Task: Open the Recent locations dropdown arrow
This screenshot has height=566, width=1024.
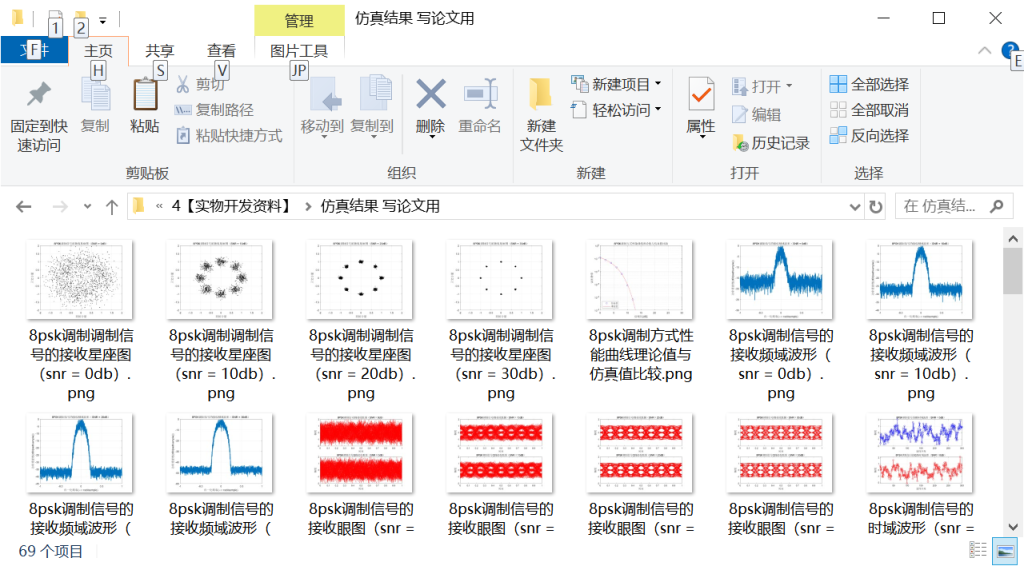Action: pos(88,207)
